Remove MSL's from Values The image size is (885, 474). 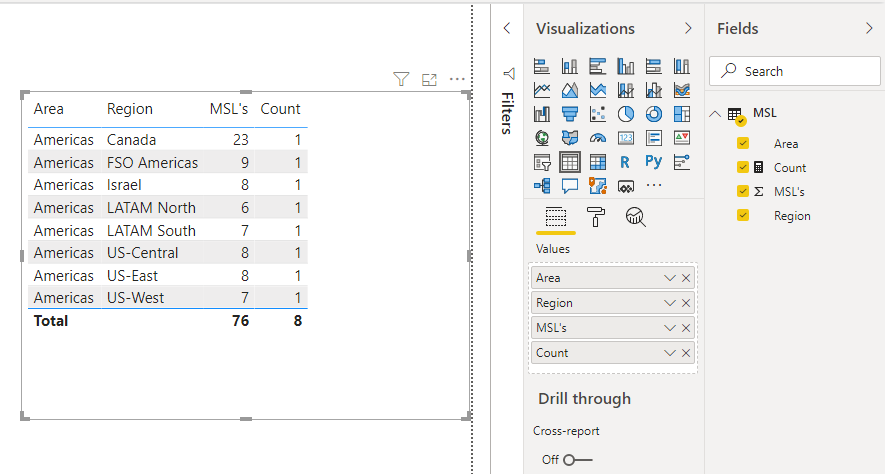686,328
